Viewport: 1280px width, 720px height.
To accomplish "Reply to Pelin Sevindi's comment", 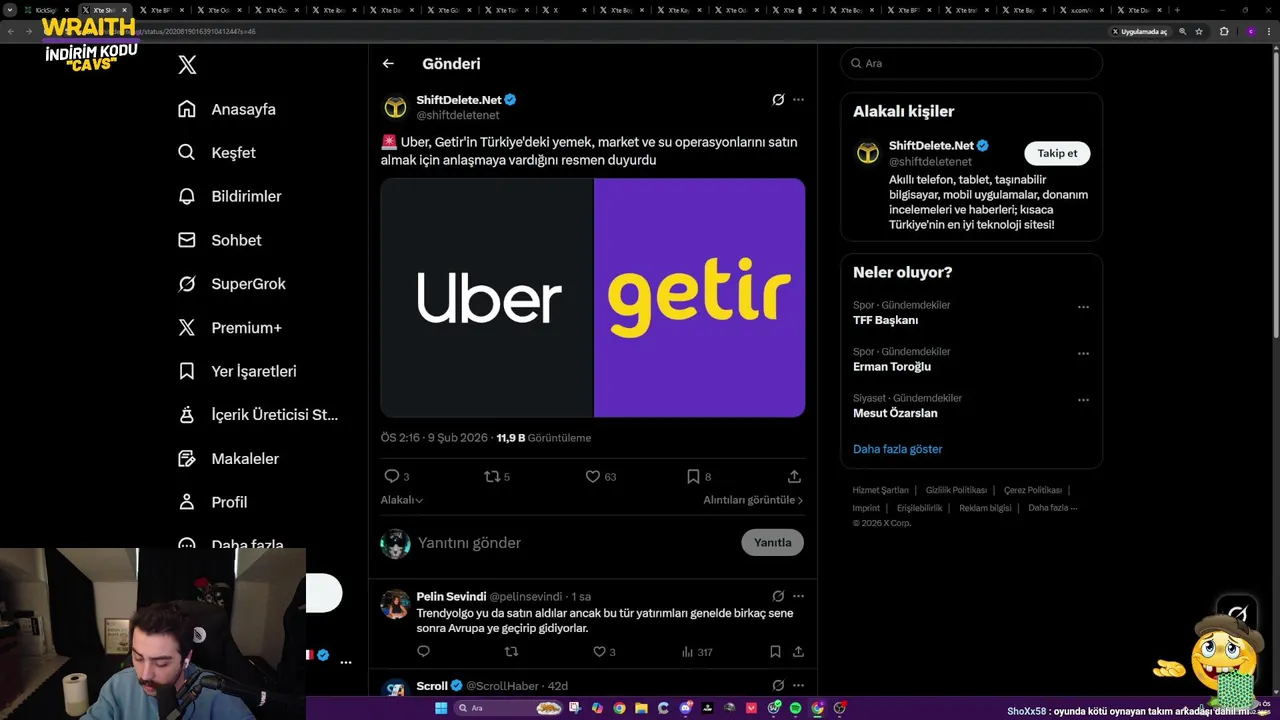I will click(423, 652).
